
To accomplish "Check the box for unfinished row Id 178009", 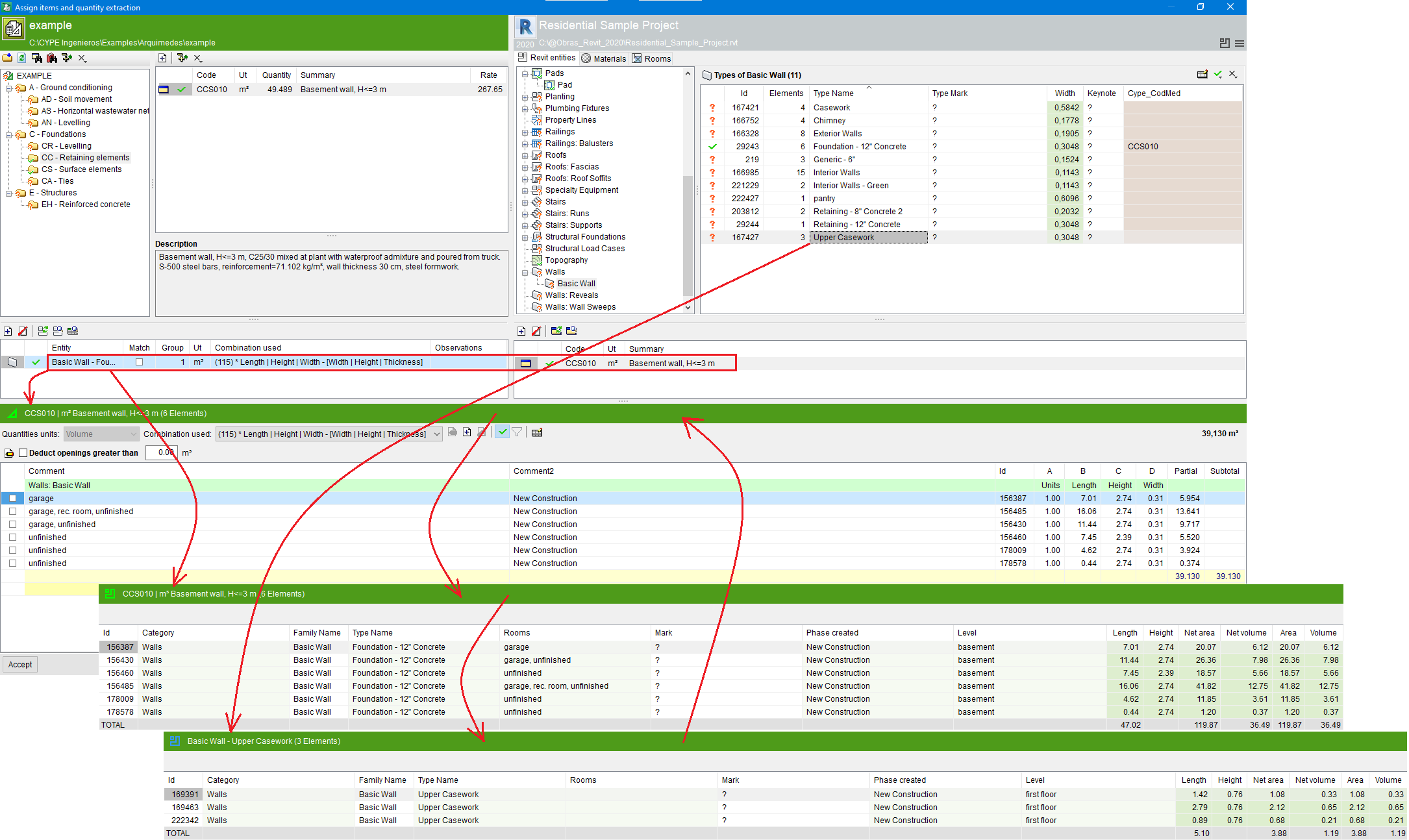I will (12, 550).
